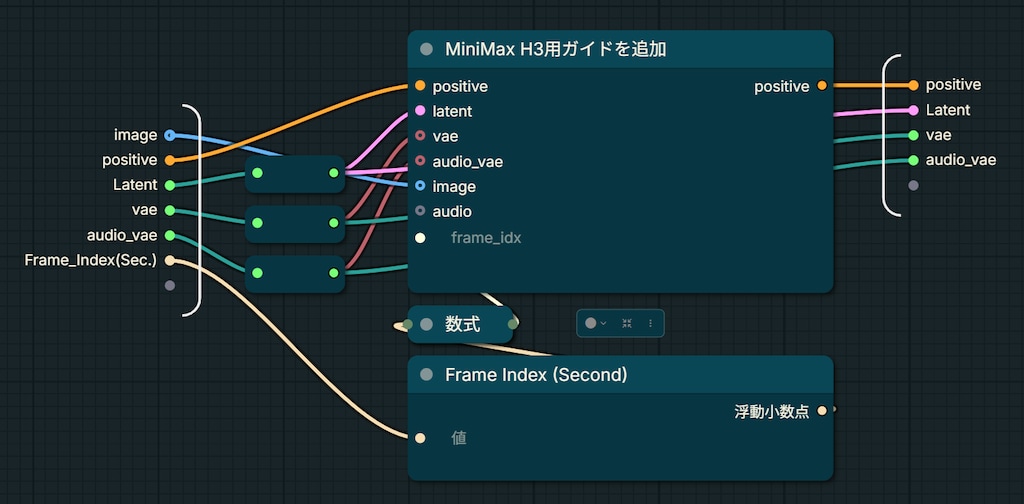Click the gray audio input socket on MiniMax node

(420, 212)
